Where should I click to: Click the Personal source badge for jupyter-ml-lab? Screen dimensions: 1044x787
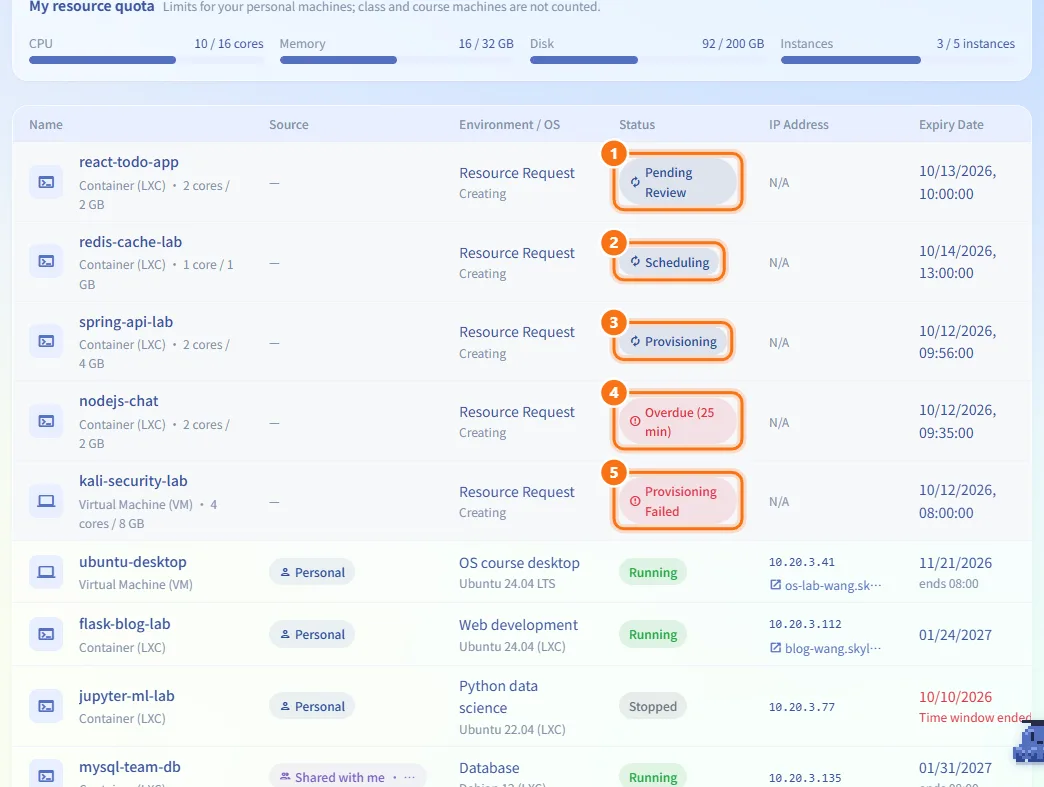click(x=312, y=706)
